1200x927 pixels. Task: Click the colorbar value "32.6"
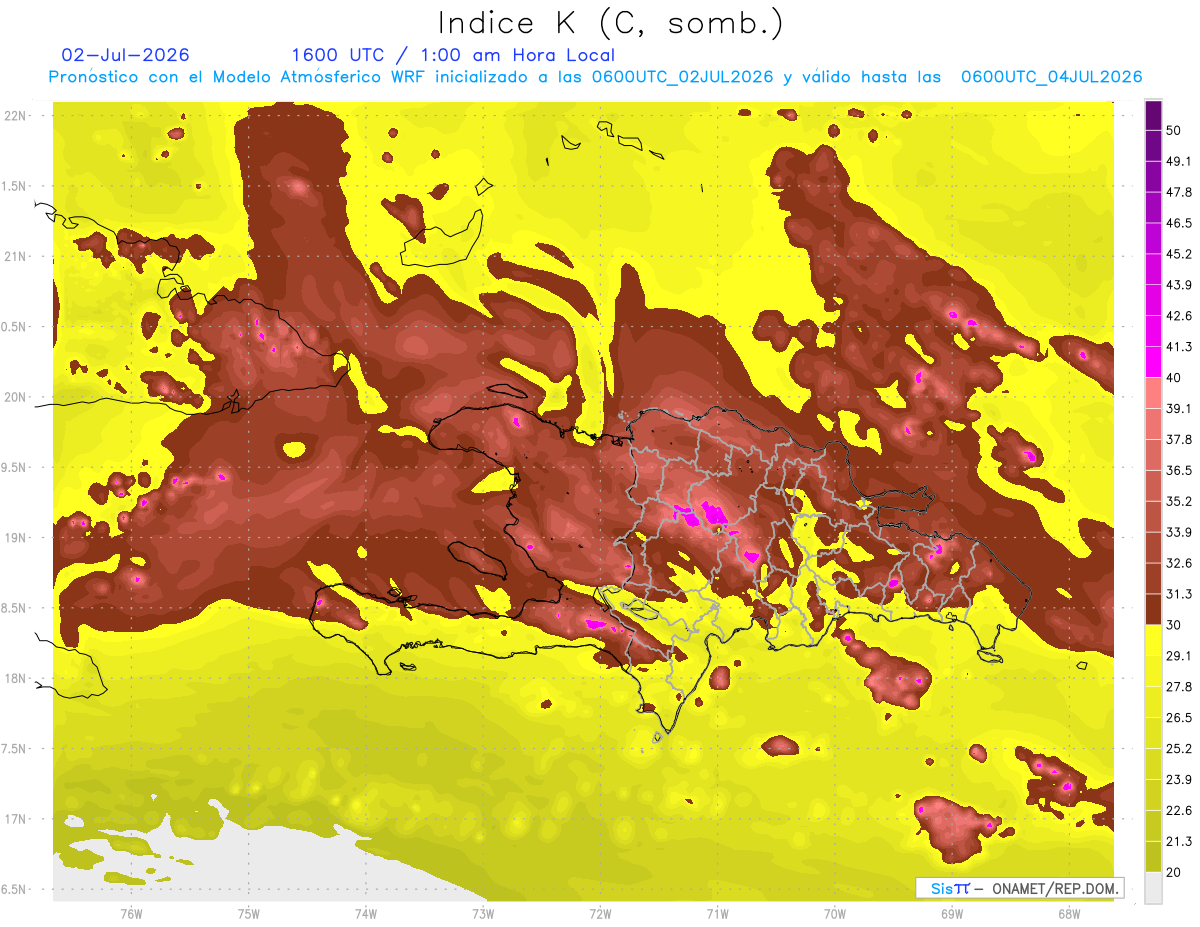pos(1178,563)
